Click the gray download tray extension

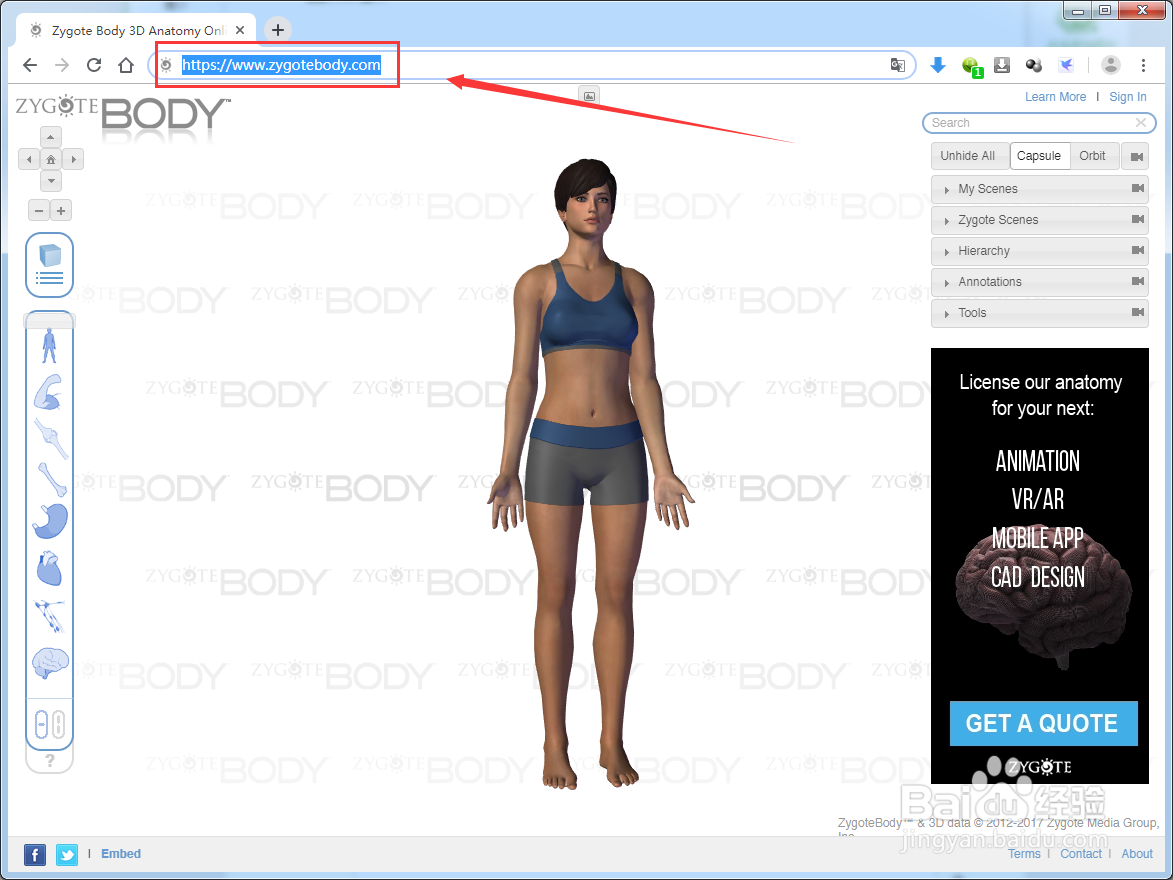1002,65
